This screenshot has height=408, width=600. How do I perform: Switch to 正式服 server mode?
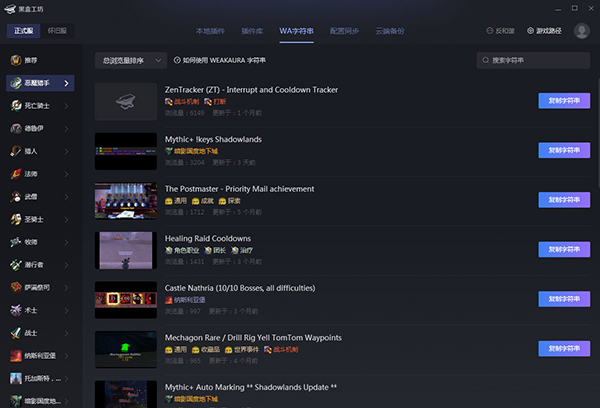[x=24, y=31]
